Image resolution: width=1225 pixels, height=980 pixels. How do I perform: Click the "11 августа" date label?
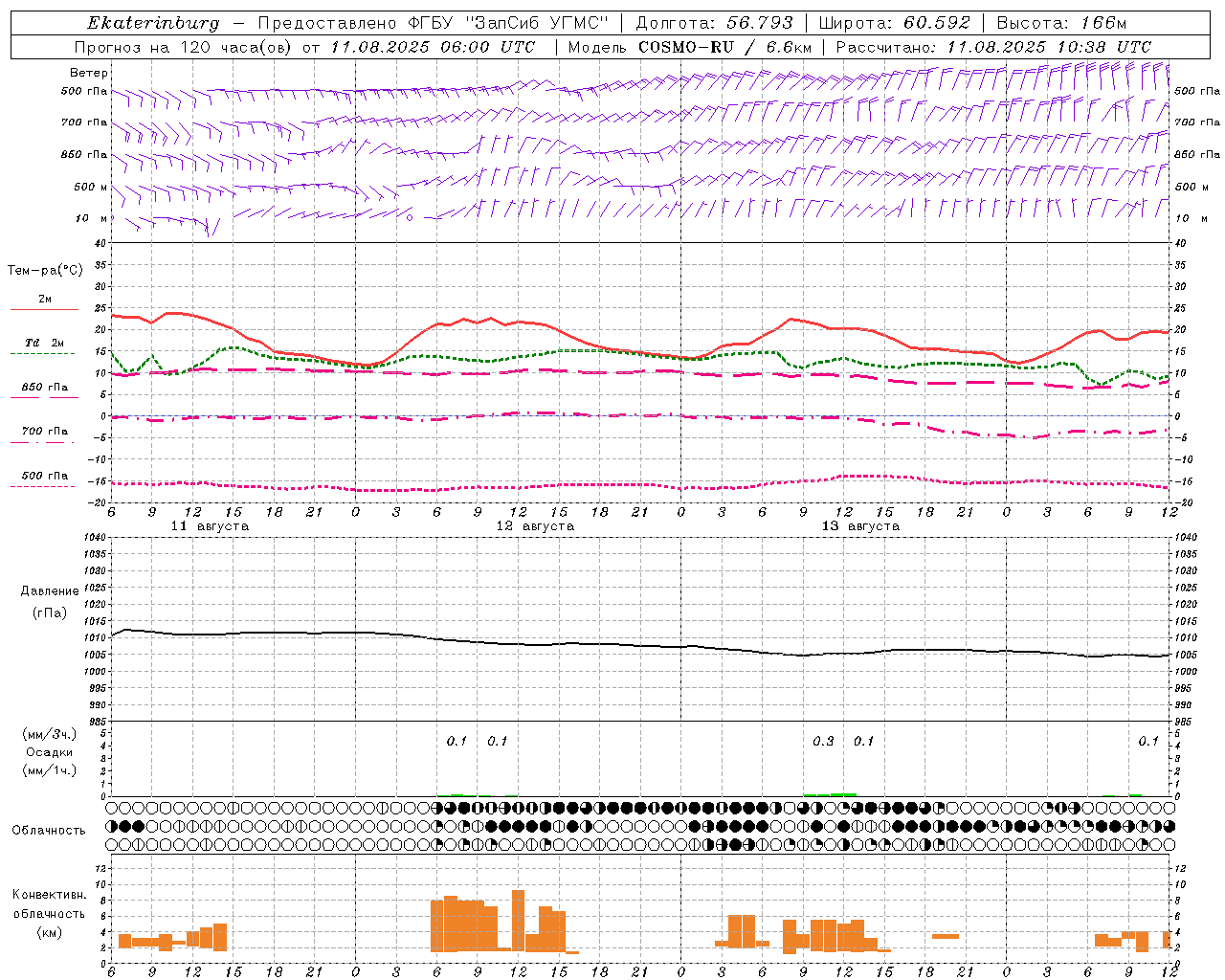pyautogui.click(x=210, y=526)
